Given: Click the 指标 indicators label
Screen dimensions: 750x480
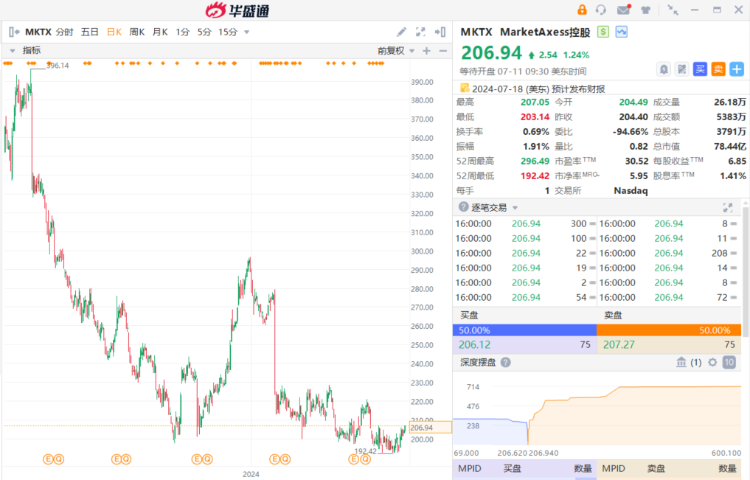Looking at the screenshot, I should pos(32,50).
